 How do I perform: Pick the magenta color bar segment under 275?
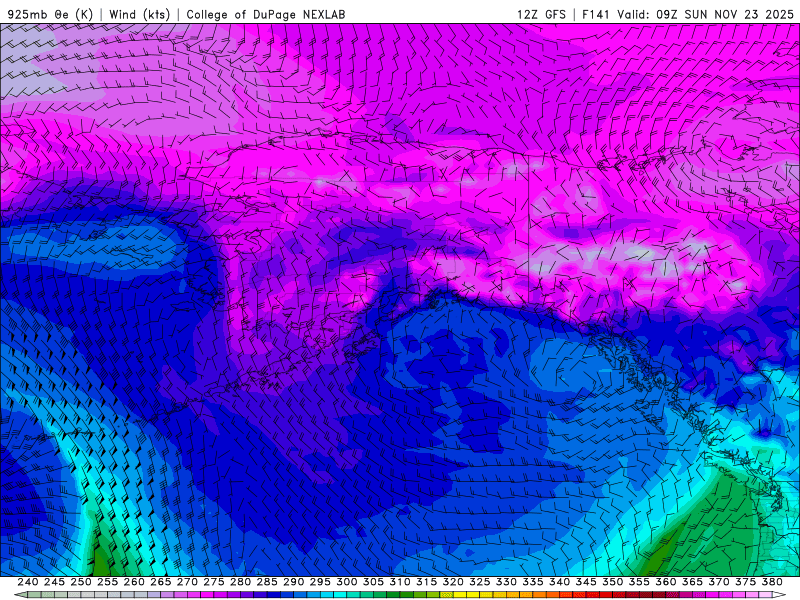click(x=207, y=594)
